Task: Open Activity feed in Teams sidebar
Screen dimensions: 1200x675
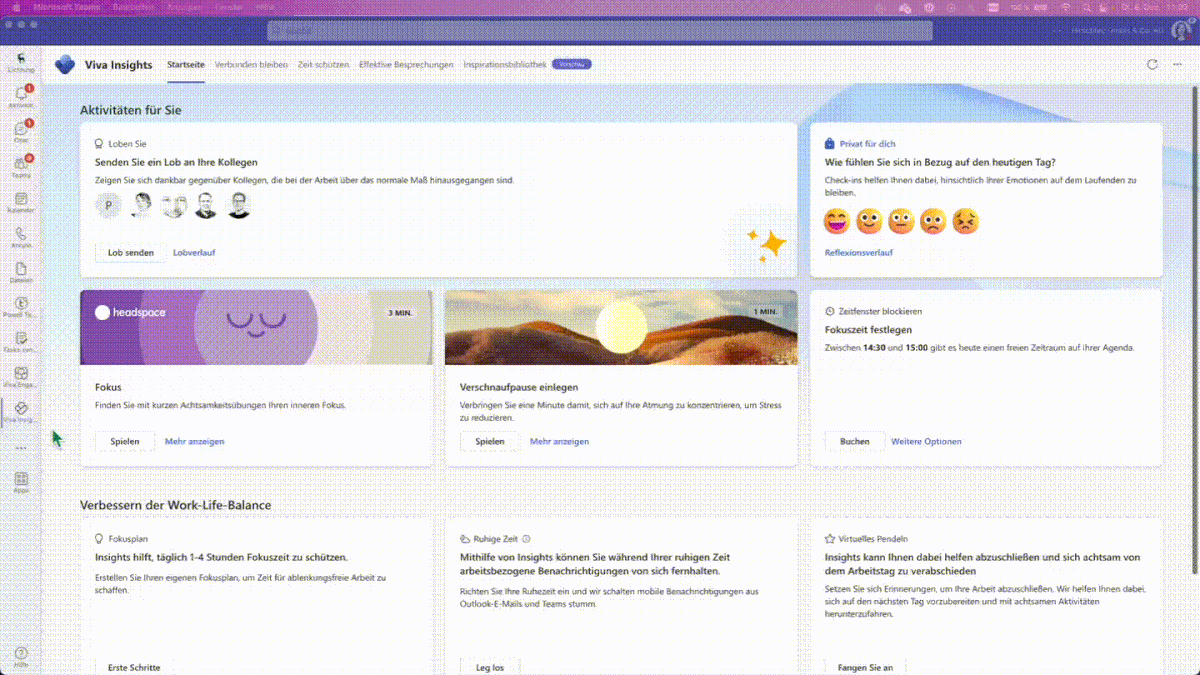Action: click(x=21, y=95)
